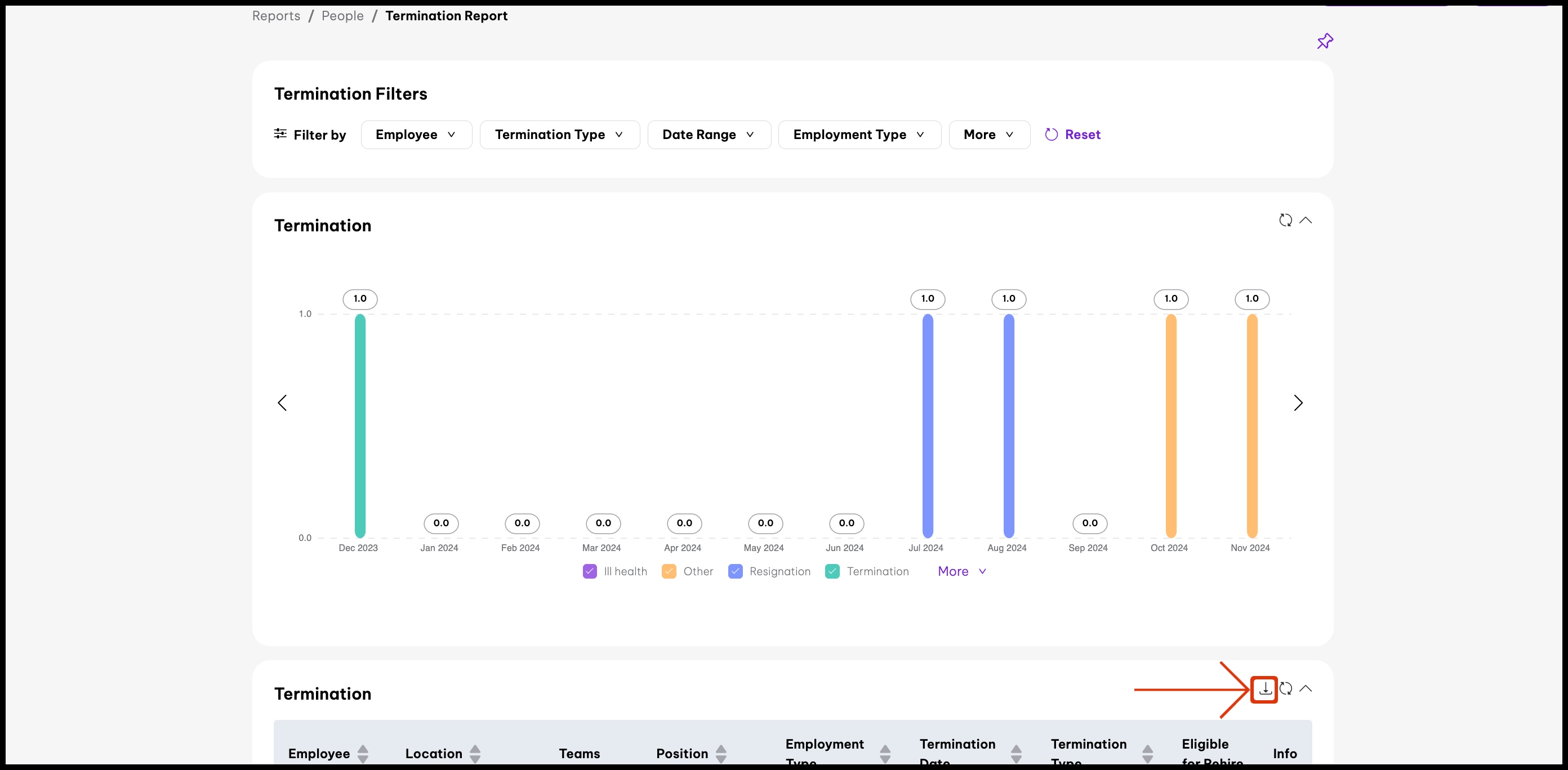Toggle the Resignation legend checkbox

click(734, 571)
